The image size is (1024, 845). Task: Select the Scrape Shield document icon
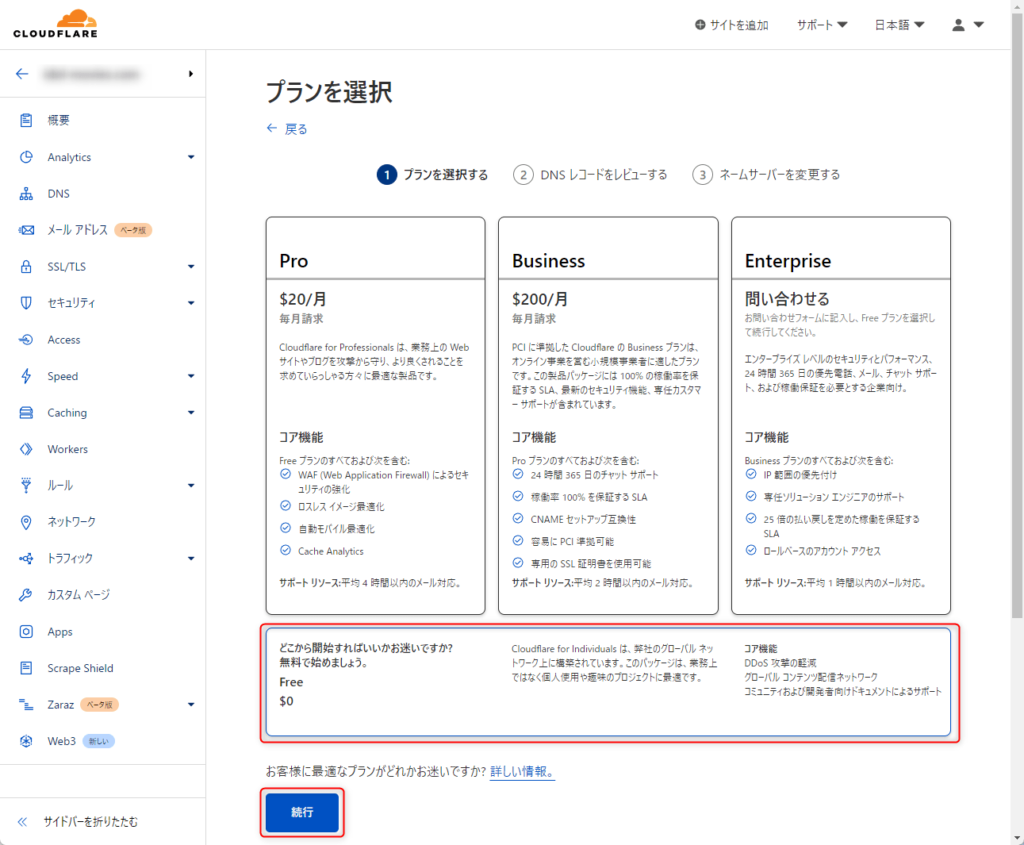26,668
